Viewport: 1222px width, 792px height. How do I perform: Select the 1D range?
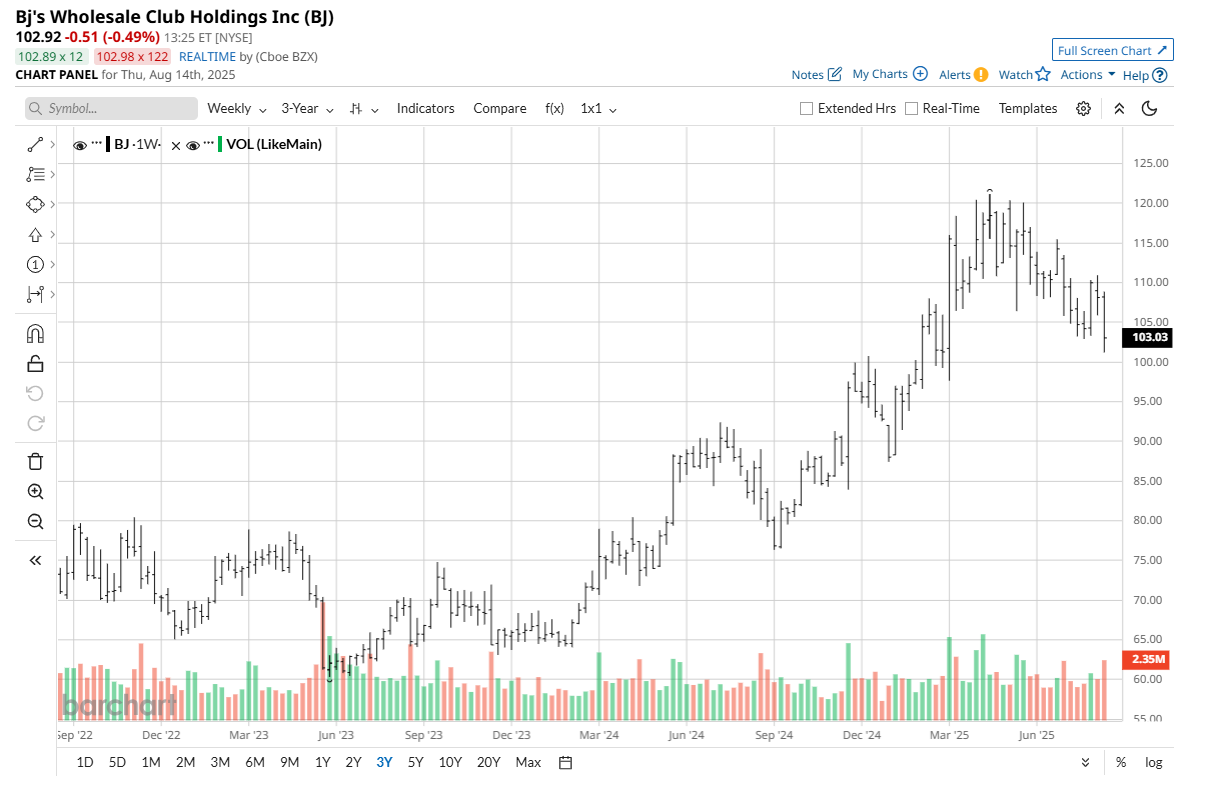85,762
